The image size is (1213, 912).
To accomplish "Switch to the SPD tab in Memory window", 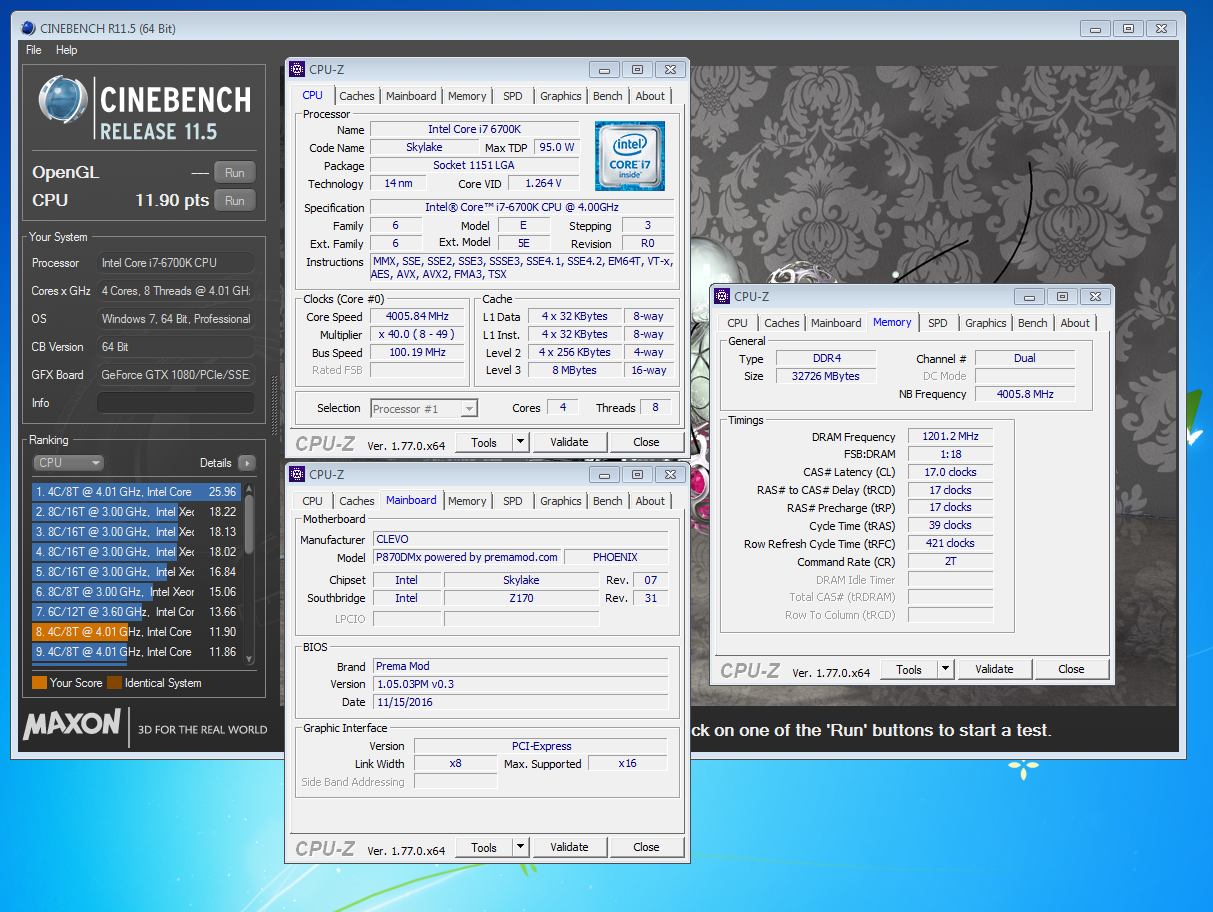I will [937, 323].
